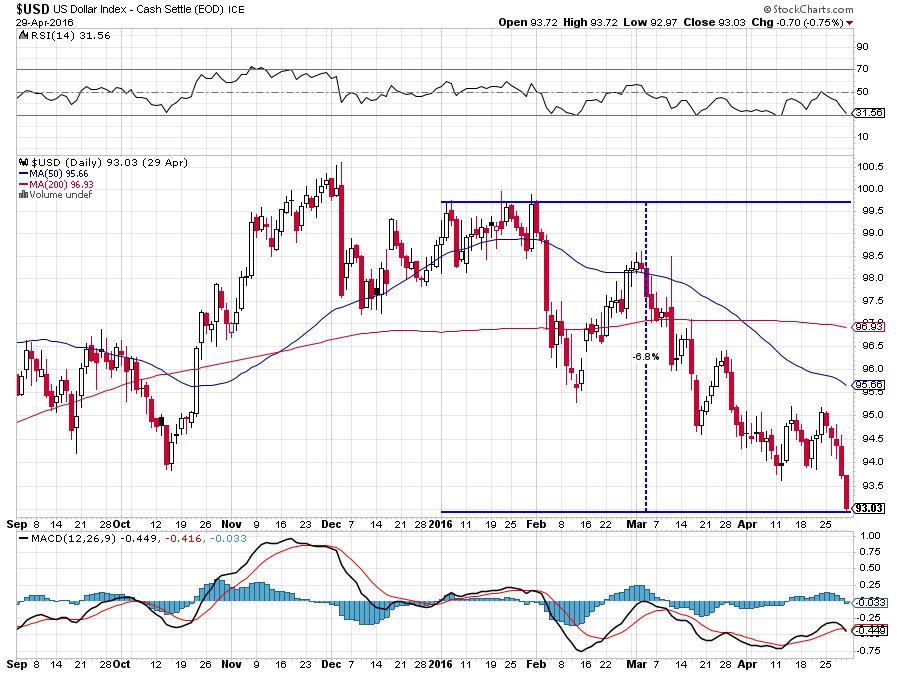Click the RSI(14) indicator icon
This screenshot has height=673, width=900.
(x=21, y=34)
